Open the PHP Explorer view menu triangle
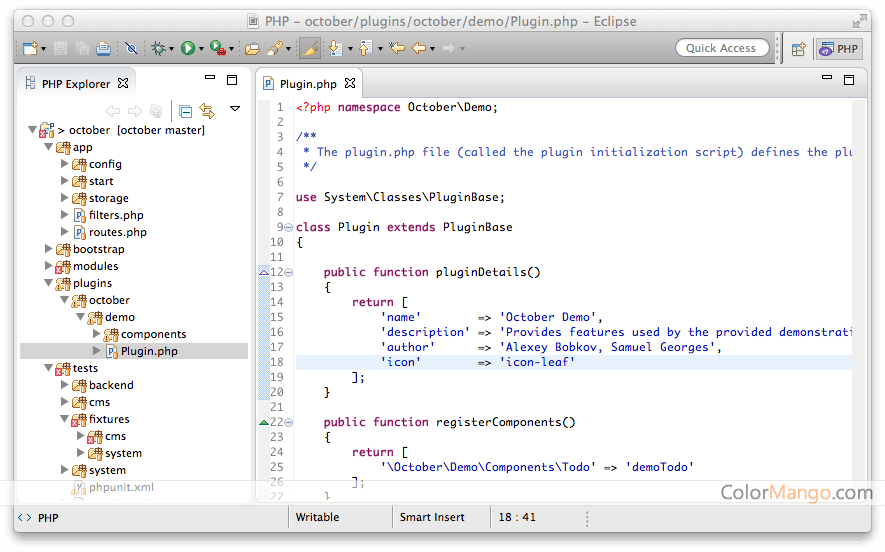 (x=235, y=108)
